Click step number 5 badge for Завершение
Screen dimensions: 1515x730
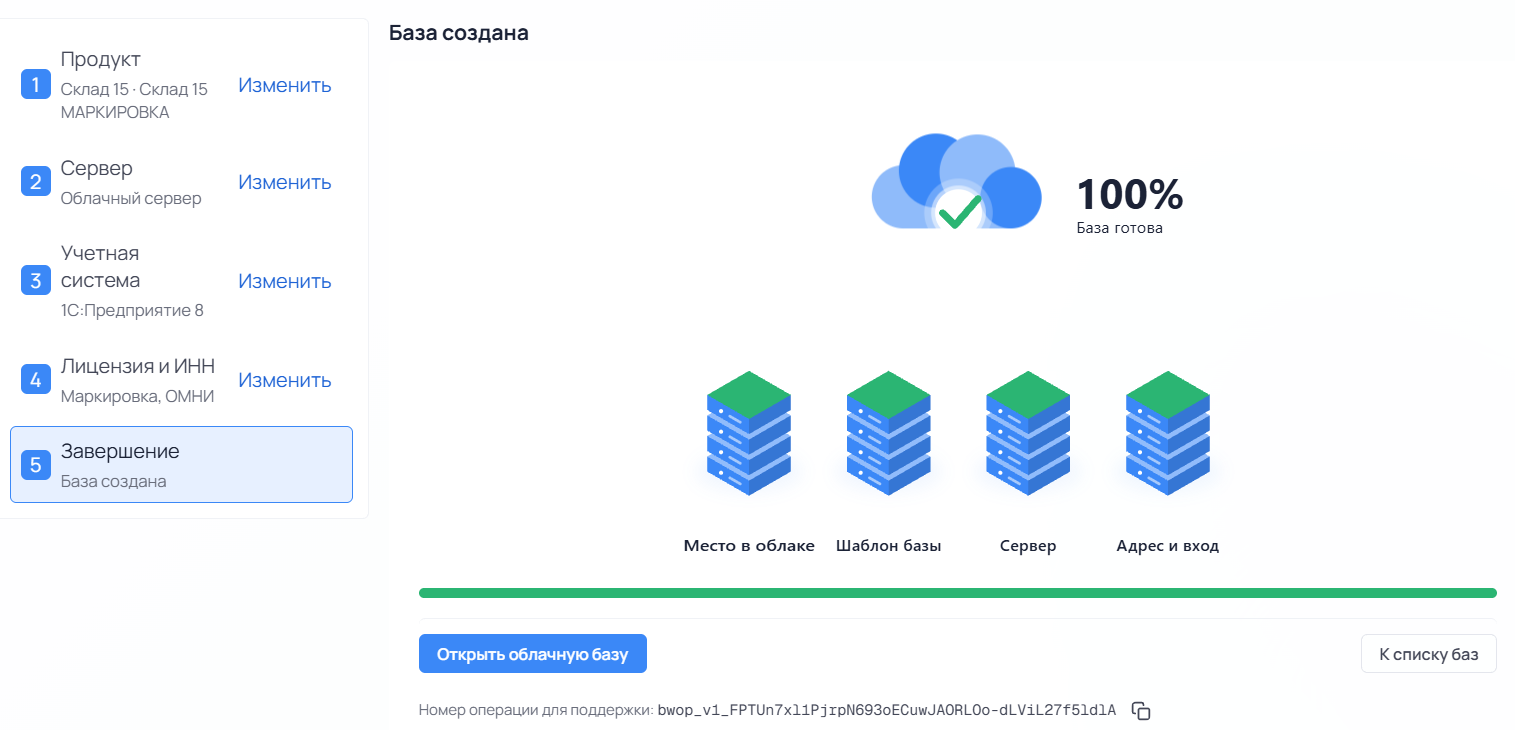click(x=36, y=465)
